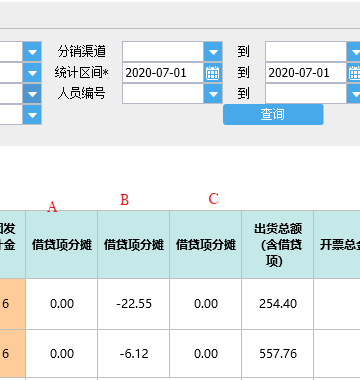The image size is (360, 380).
Task: Click the 统计区间* label
Action: point(82,72)
